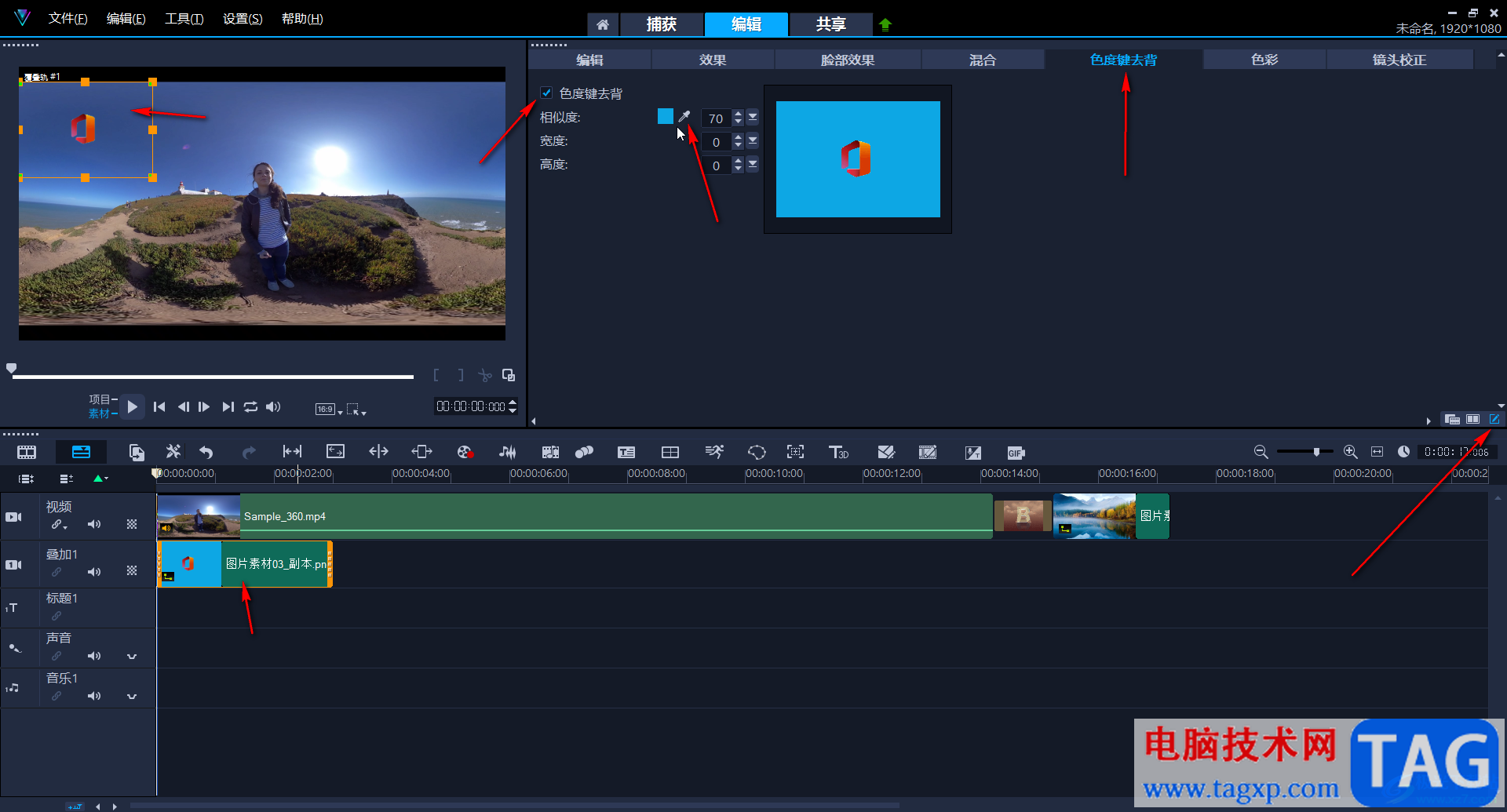Screen dimensions: 1507x812
Task: Click the preview scrubber bar
Action: [213, 377]
